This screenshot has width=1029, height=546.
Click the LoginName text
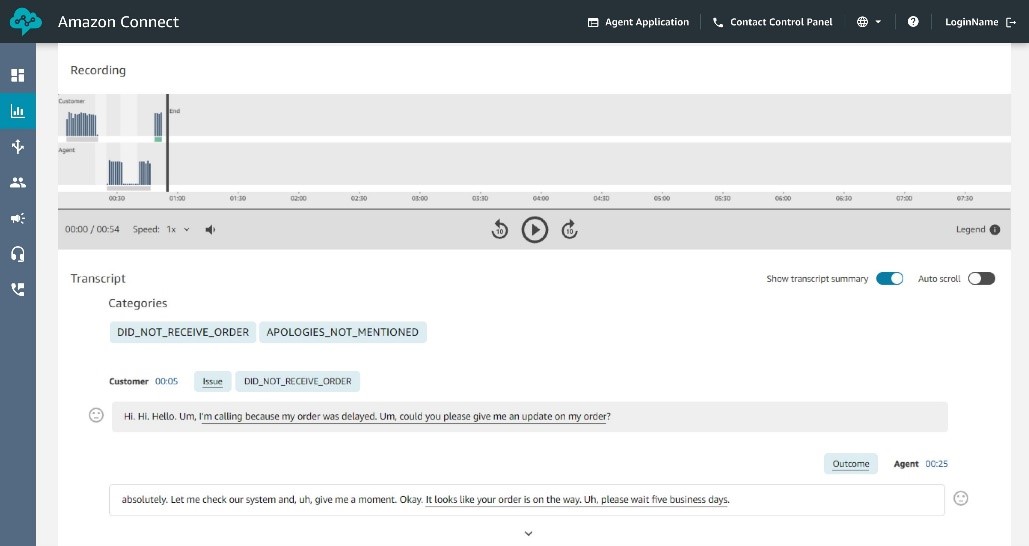point(971,22)
